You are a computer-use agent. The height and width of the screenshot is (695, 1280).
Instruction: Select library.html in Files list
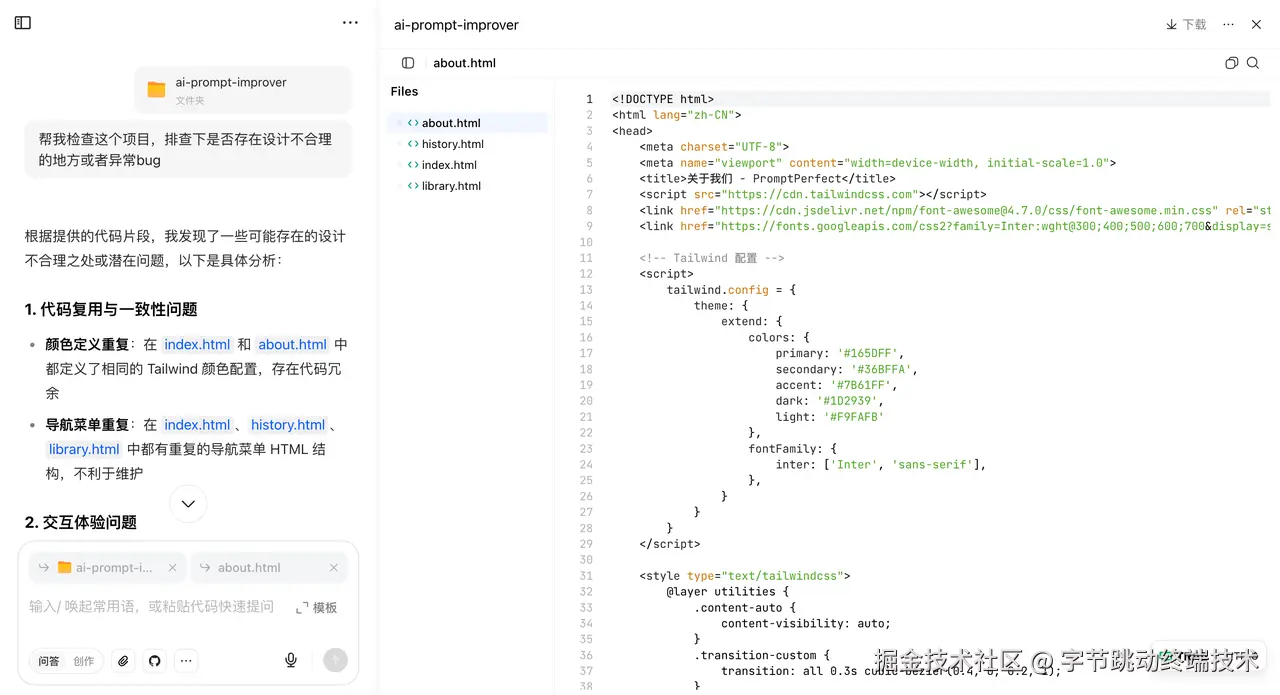467,186
